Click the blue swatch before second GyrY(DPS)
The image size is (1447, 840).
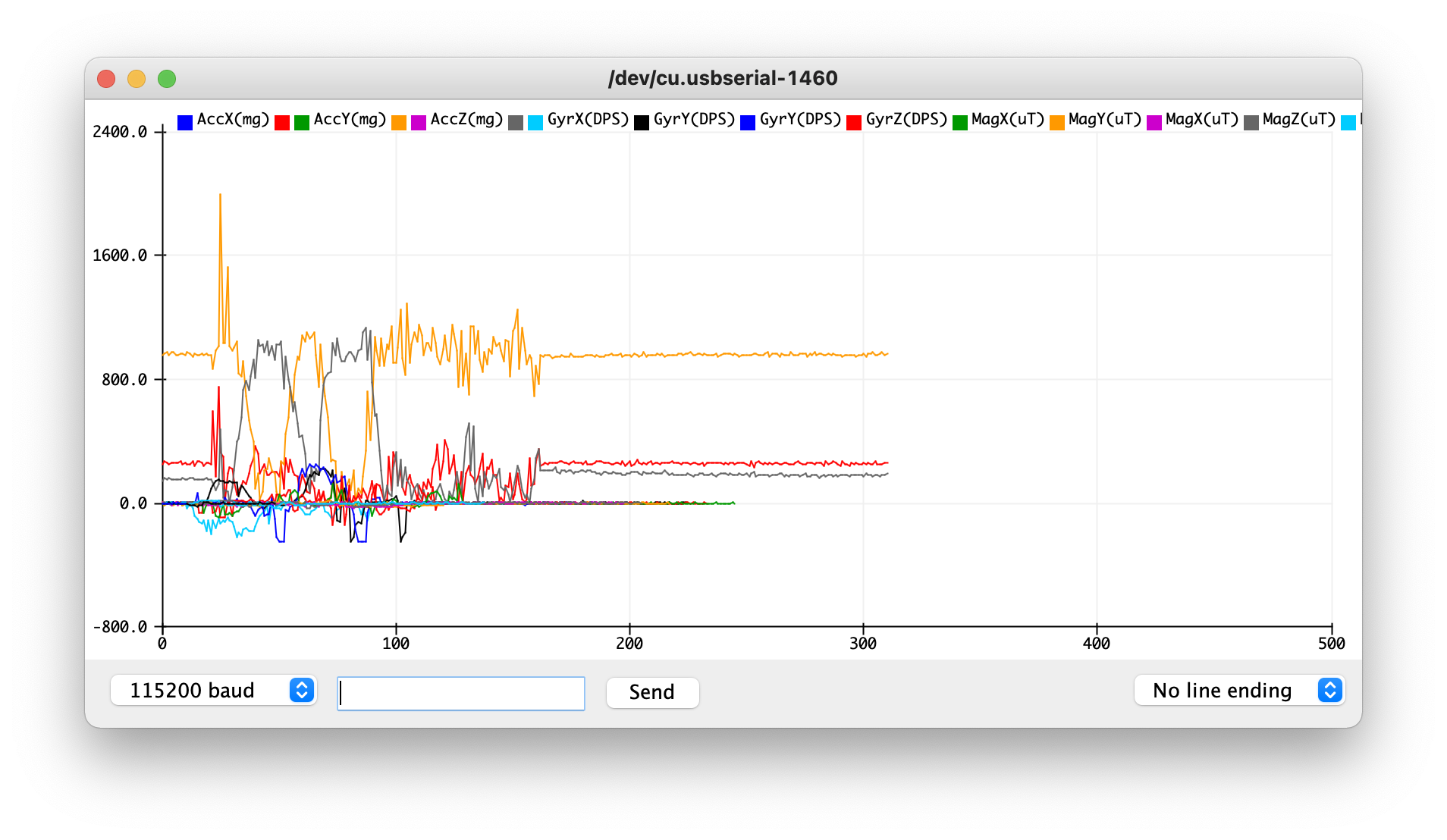[x=748, y=122]
